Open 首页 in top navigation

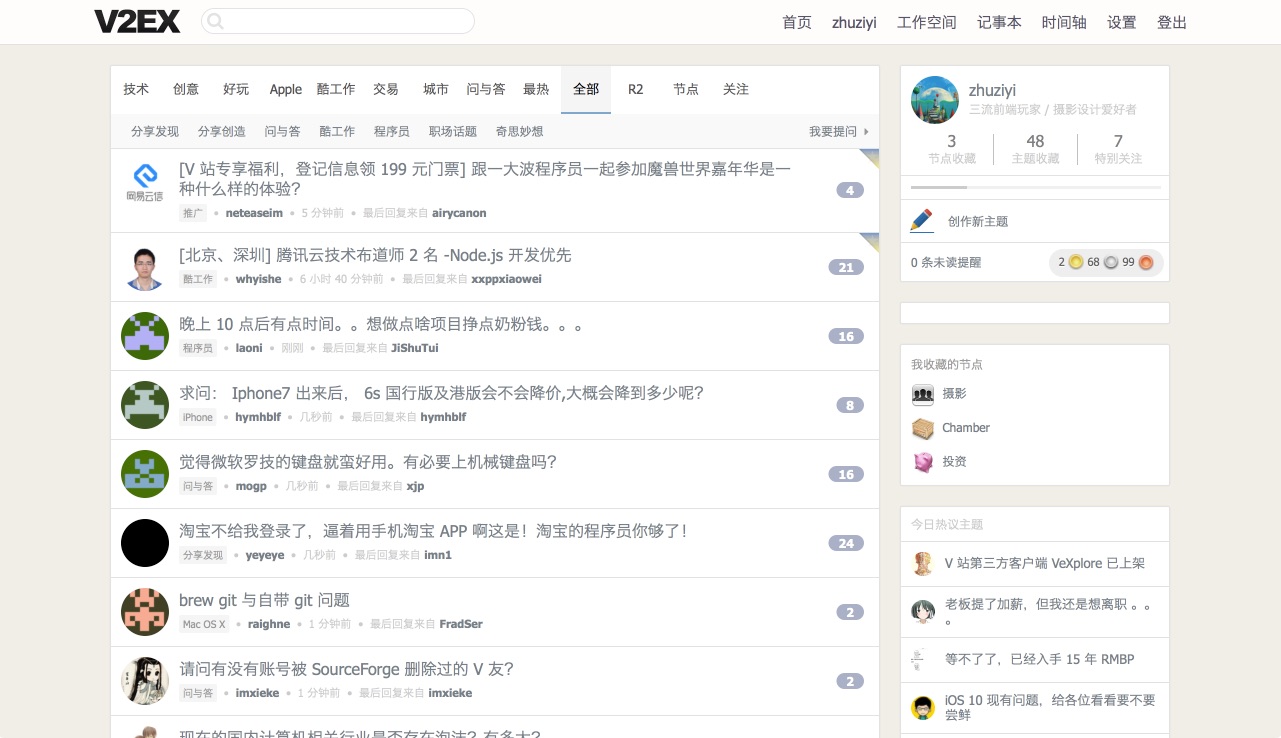coord(797,22)
